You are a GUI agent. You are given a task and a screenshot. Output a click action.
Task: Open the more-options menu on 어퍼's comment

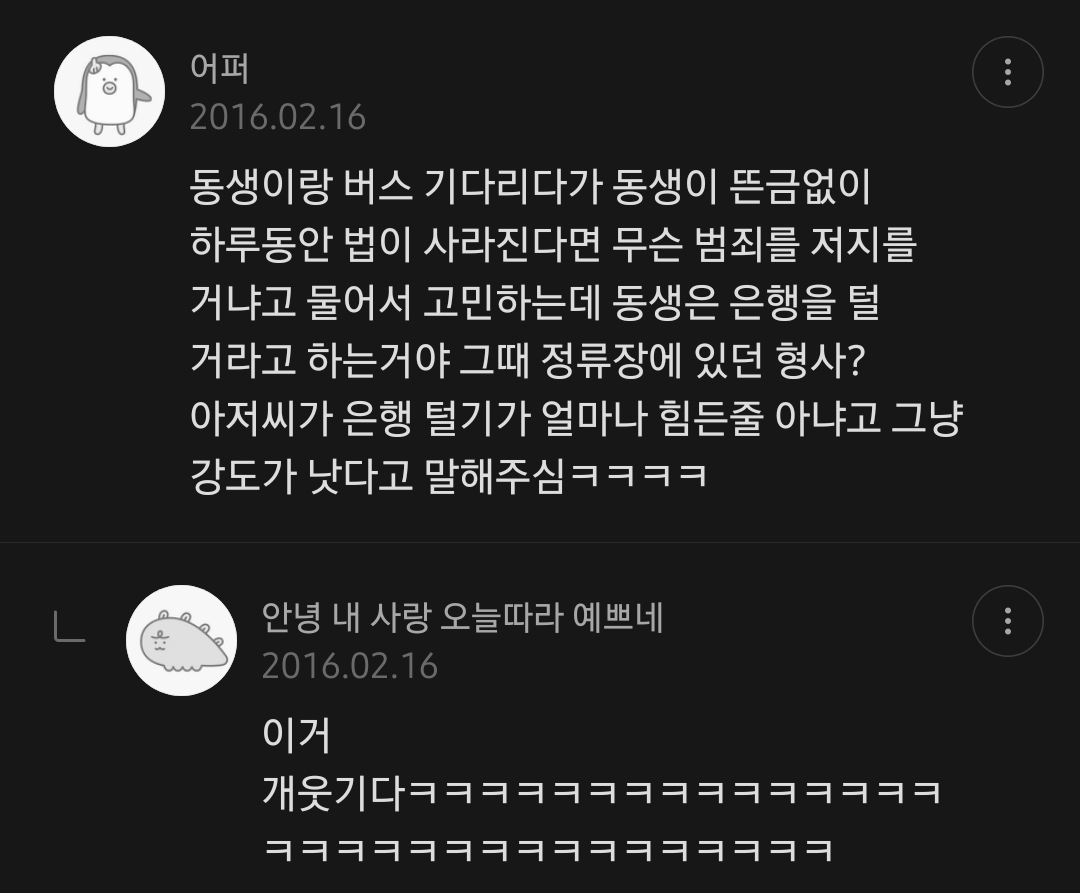tap(1008, 72)
